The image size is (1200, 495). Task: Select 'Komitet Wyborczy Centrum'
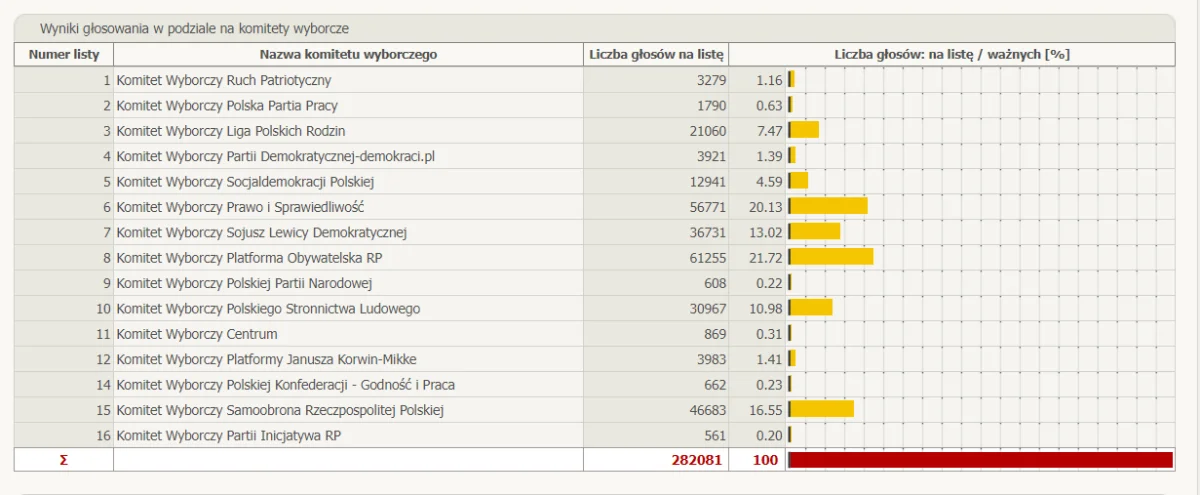tap(197, 334)
